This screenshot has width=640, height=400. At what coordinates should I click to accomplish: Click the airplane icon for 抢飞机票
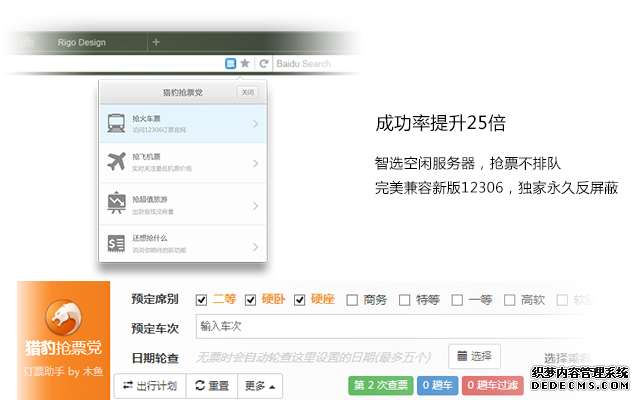[x=116, y=162]
